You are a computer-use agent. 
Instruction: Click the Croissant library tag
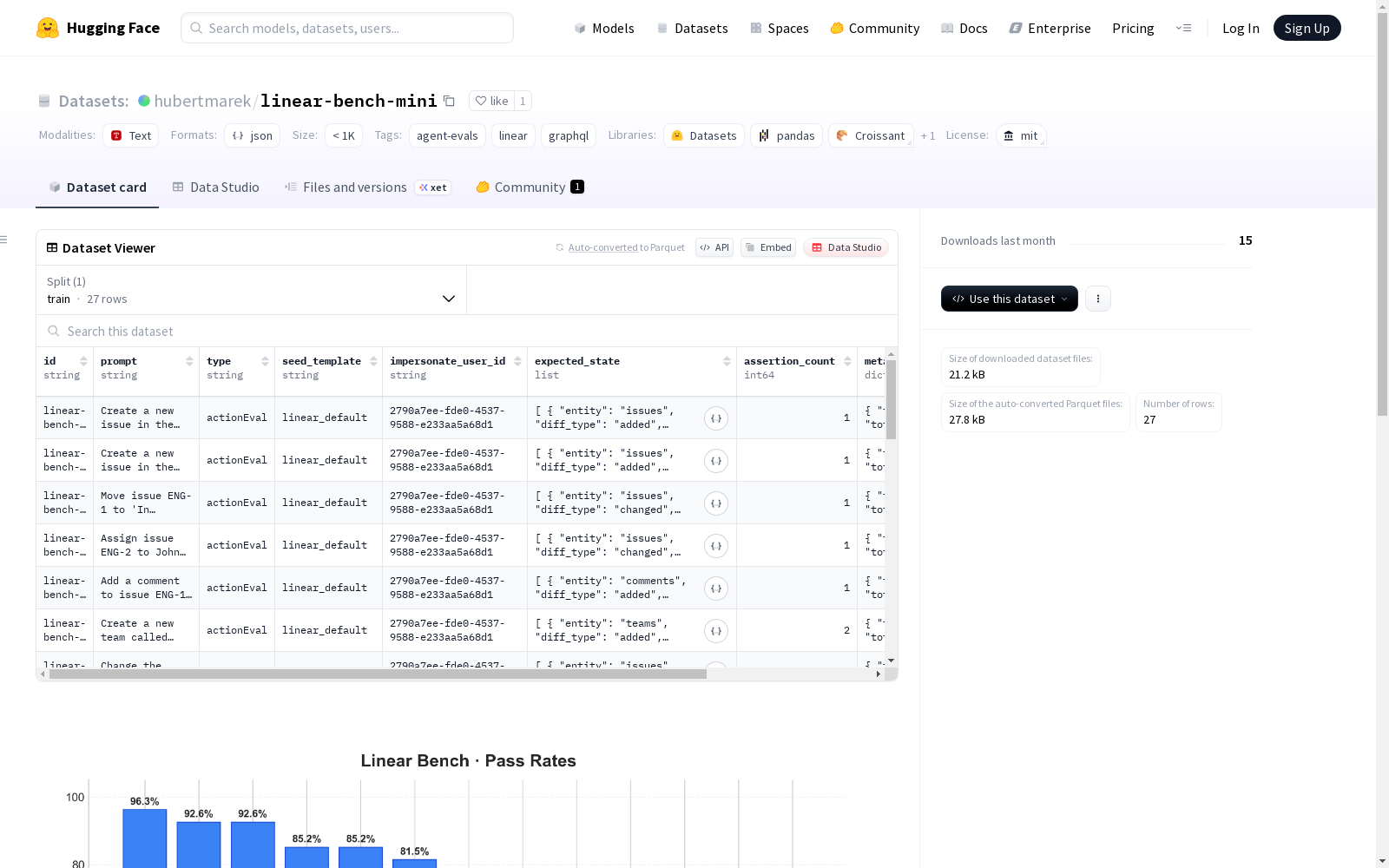pyautogui.click(x=871, y=135)
